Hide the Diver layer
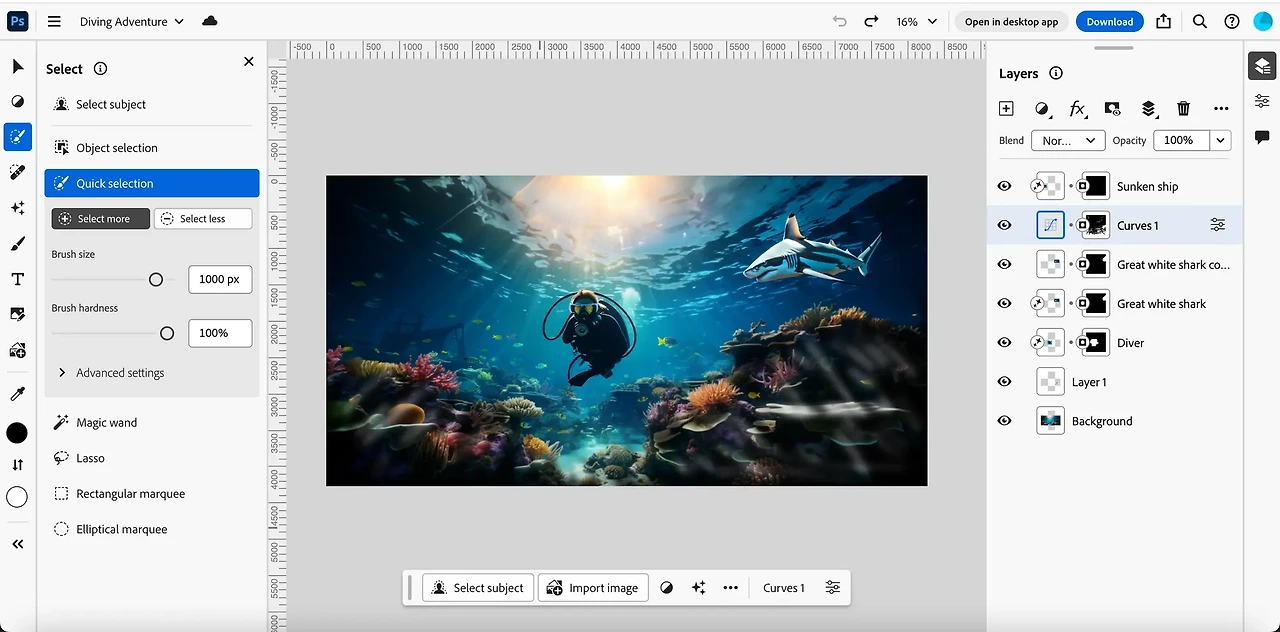Image resolution: width=1280 pixels, height=632 pixels. pyautogui.click(x=1005, y=342)
